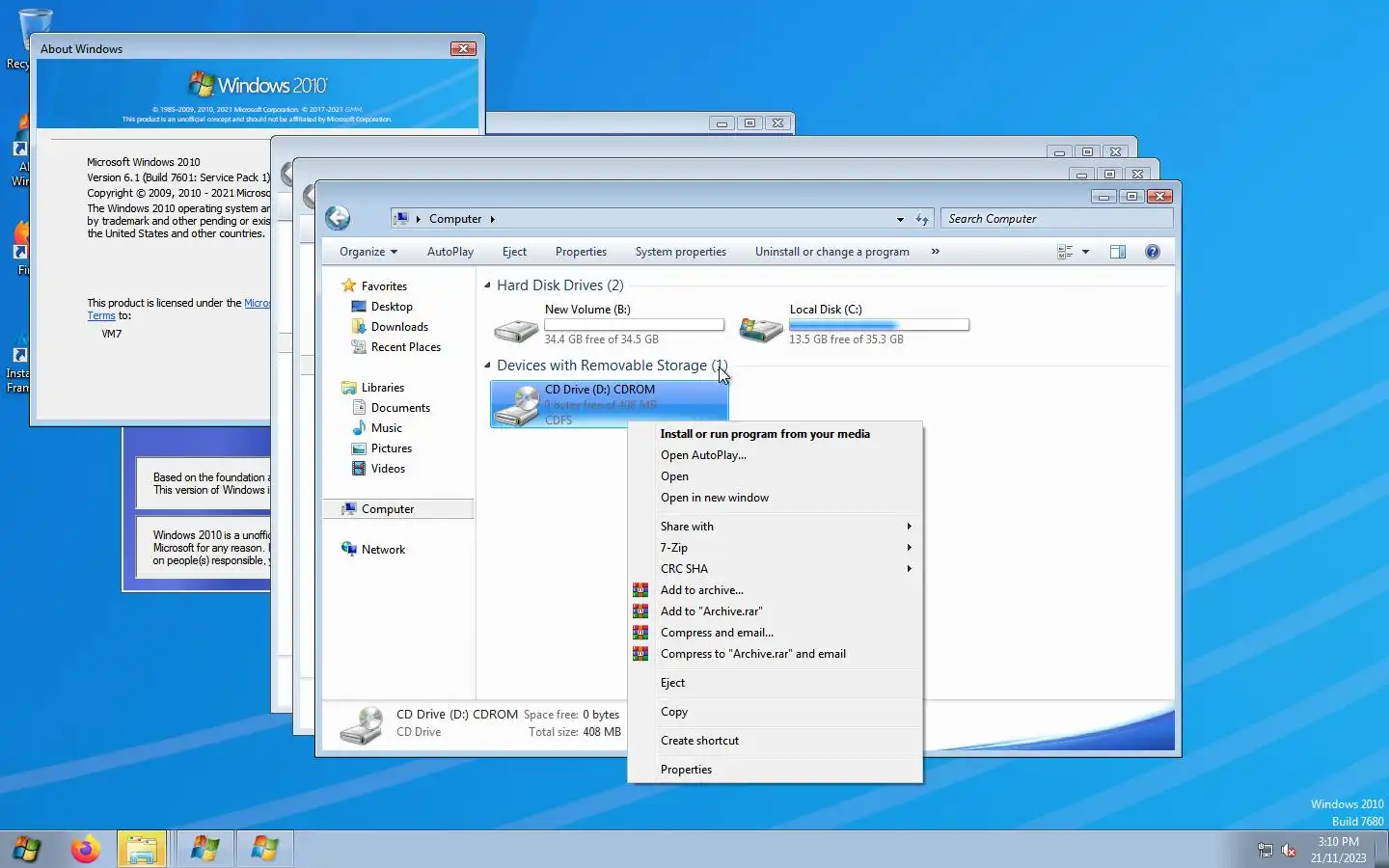Collapse Hard Disk Drives group
Screen dimensions: 1389x868
coord(487,285)
